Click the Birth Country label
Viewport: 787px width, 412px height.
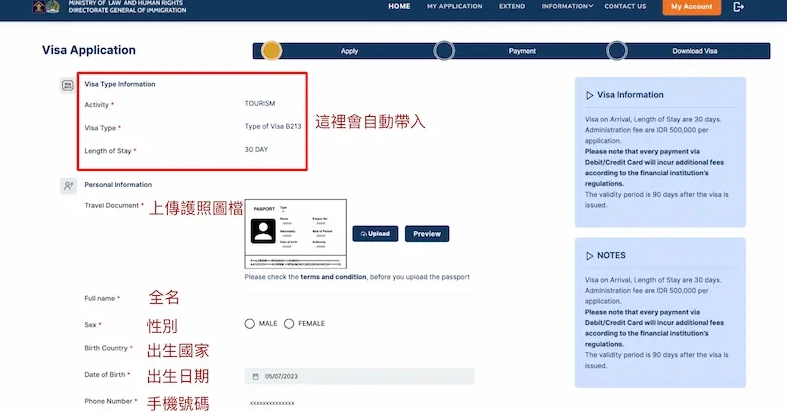106,348
